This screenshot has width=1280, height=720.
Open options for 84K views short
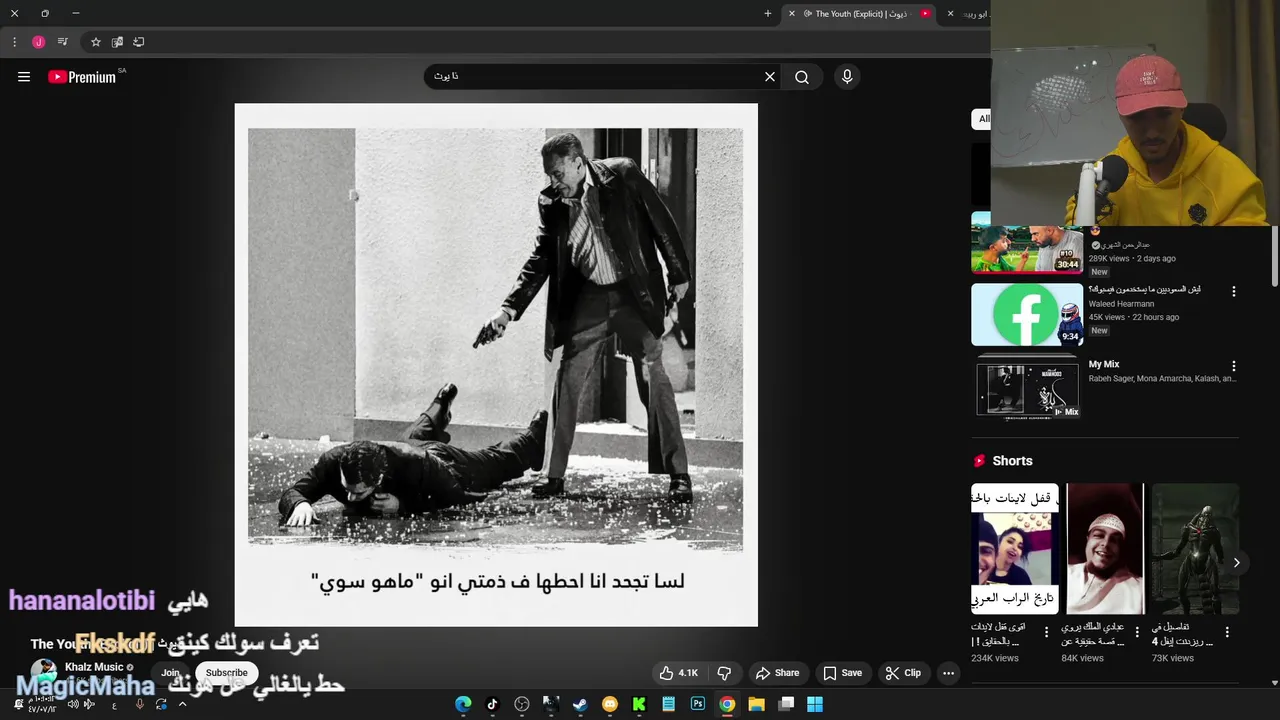click(x=1137, y=632)
